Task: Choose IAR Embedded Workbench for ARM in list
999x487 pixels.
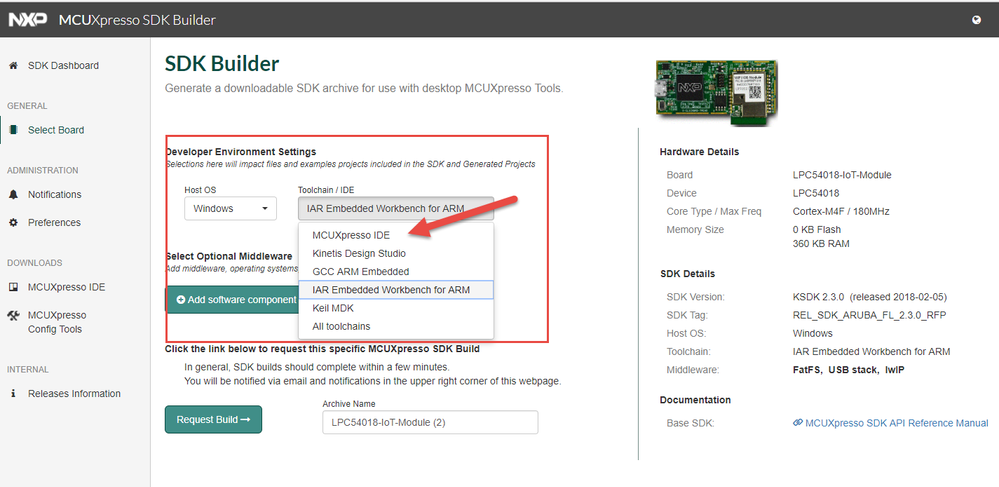Action: coord(396,289)
